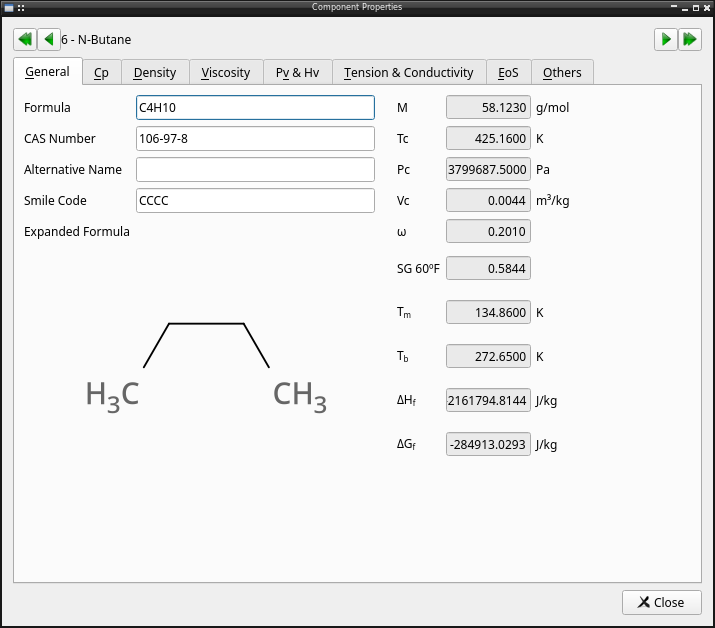Switch to the Cp tab
Viewport: 715px width, 628px height.
pyautogui.click(x=101, y=73)
